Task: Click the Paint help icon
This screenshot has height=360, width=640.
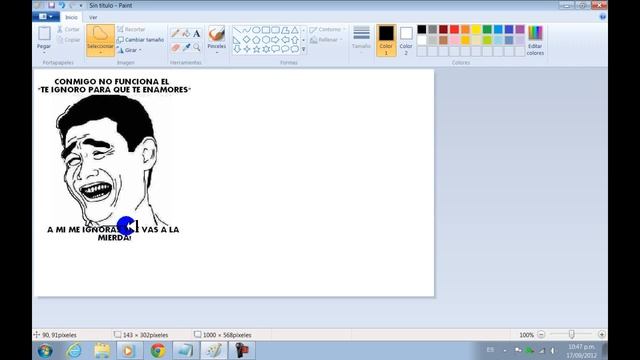Action: point(602,17)
